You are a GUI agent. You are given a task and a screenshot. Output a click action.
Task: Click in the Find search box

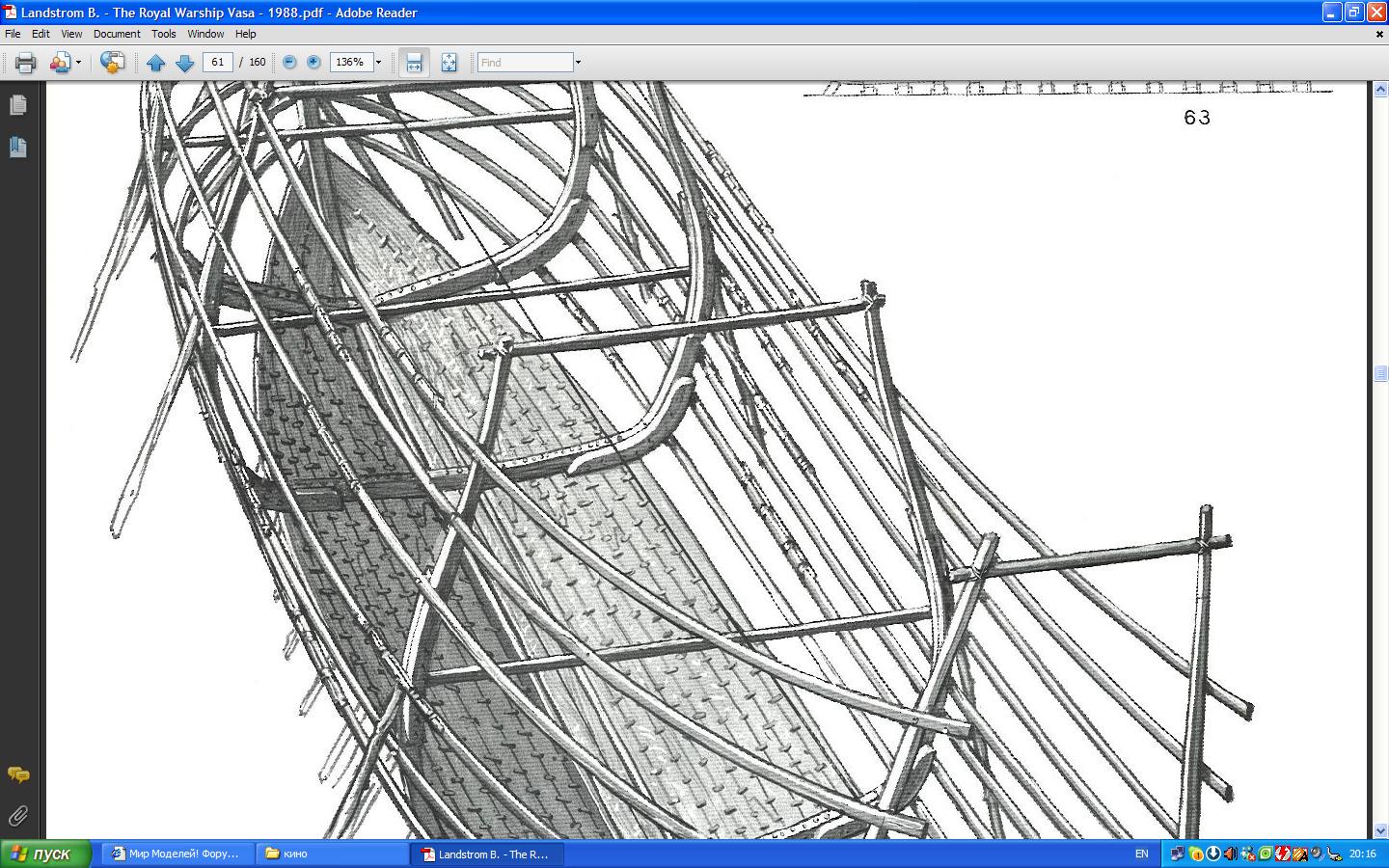tap(526, 63)
